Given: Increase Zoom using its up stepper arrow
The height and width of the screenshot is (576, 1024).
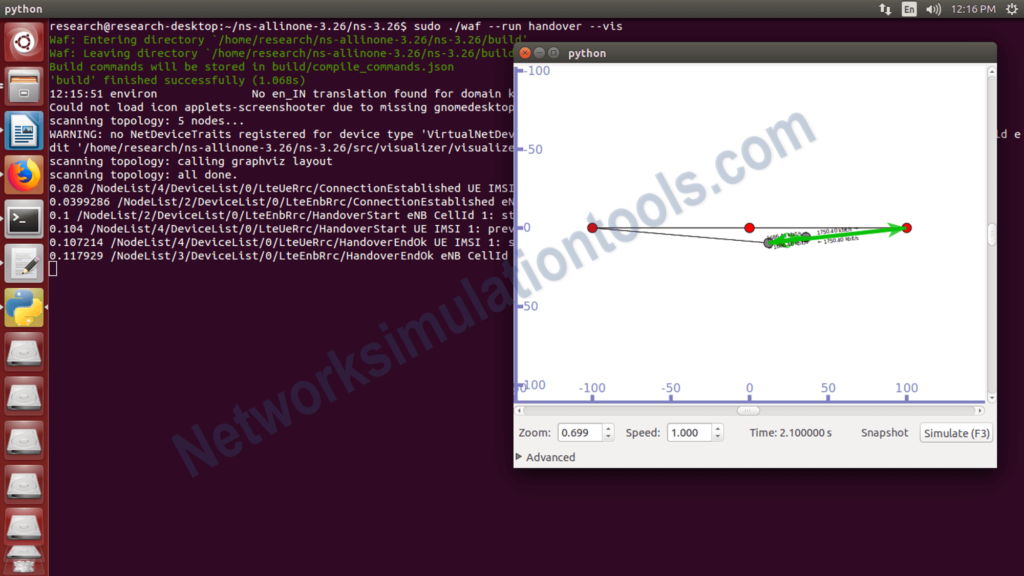Looking at the screenshot, I should (606, 428).
